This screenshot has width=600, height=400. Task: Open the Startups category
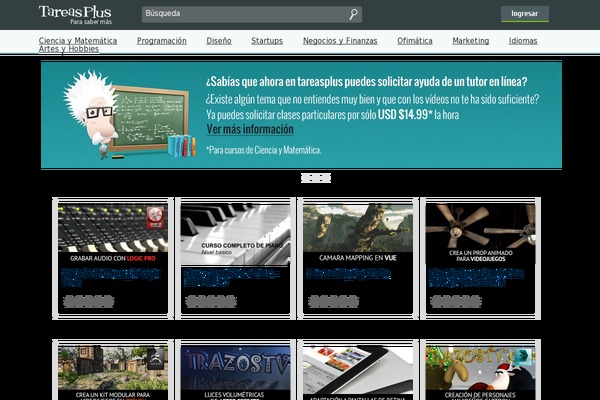[x=267, y=41]
